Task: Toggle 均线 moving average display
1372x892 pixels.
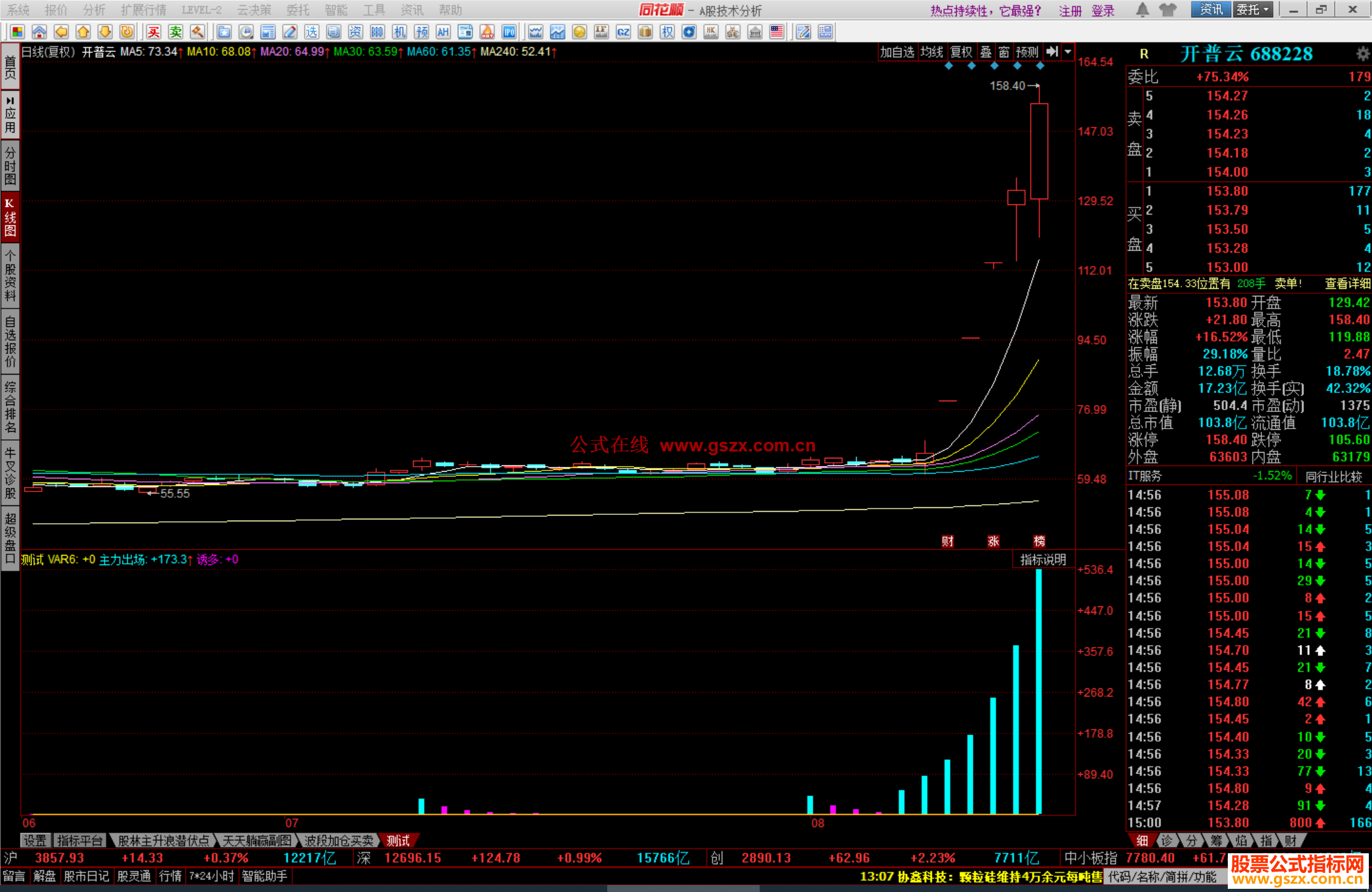Action: [932, 52]
